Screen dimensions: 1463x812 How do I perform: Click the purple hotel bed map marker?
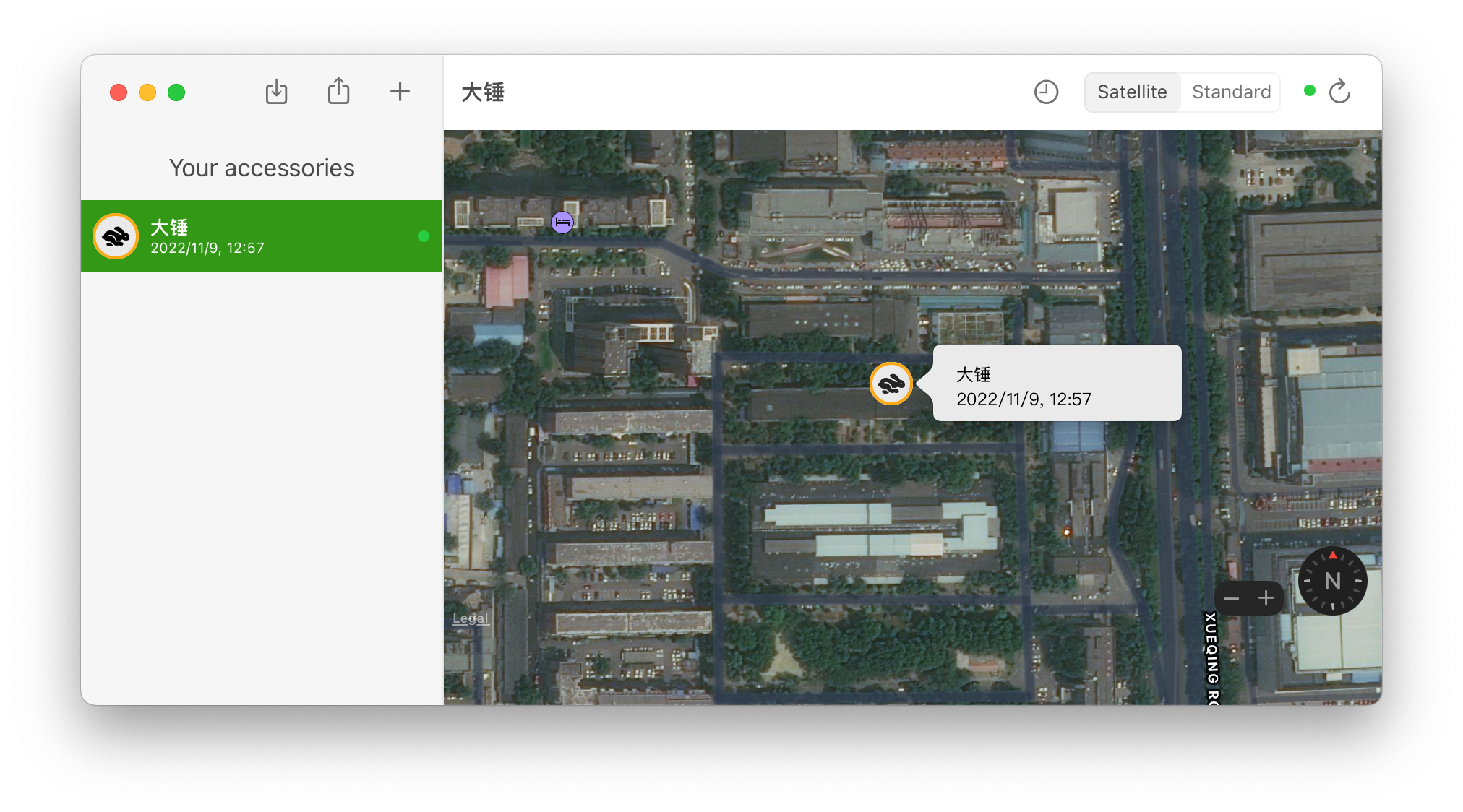562,222
